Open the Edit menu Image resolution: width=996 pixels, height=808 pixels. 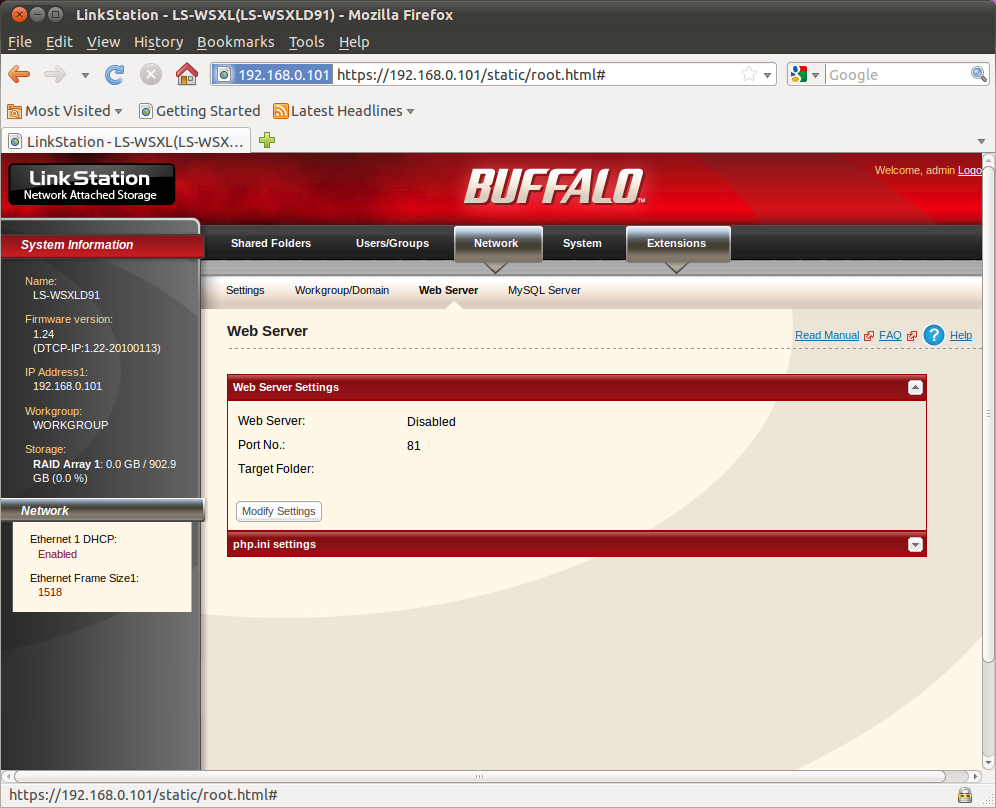[59, 42]
